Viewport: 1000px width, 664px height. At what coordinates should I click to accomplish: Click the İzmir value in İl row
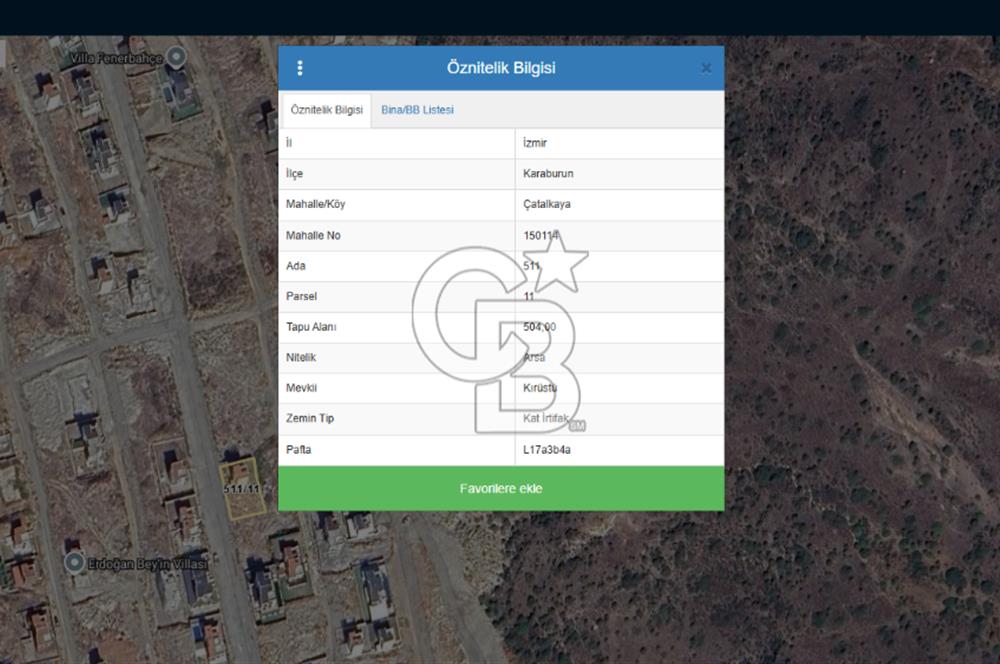pyautogui.click(x=535, y=143)
